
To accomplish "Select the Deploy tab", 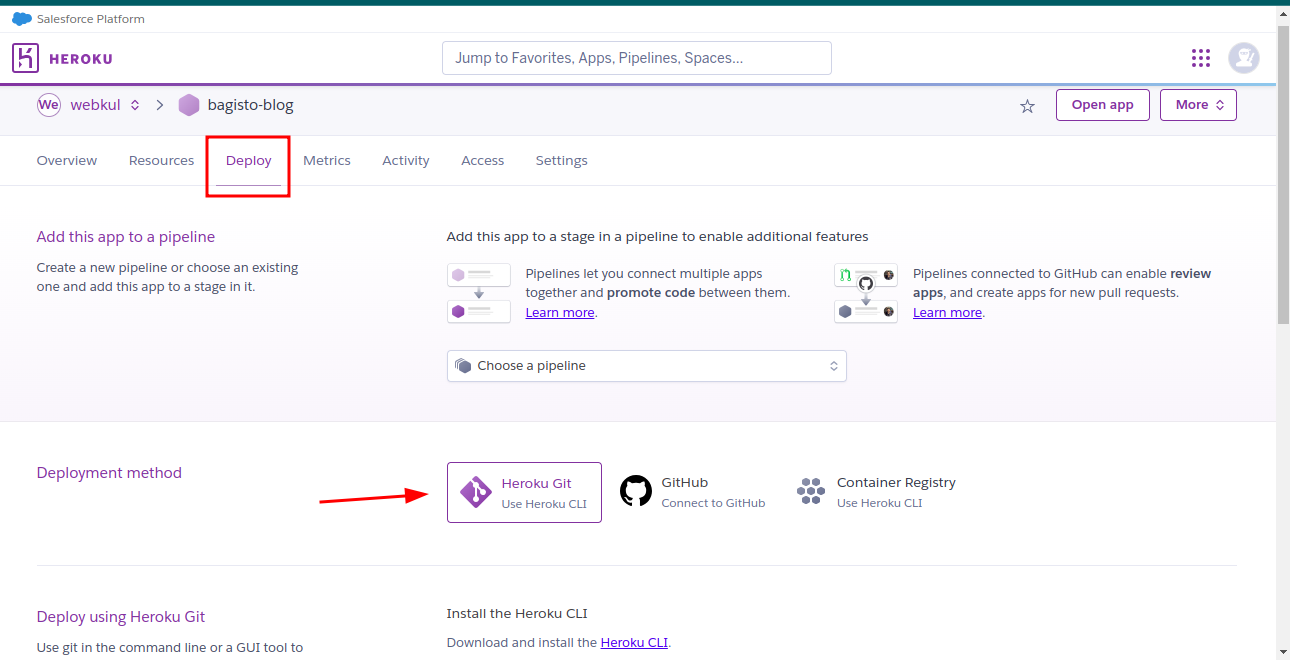I will coord(249,161).
